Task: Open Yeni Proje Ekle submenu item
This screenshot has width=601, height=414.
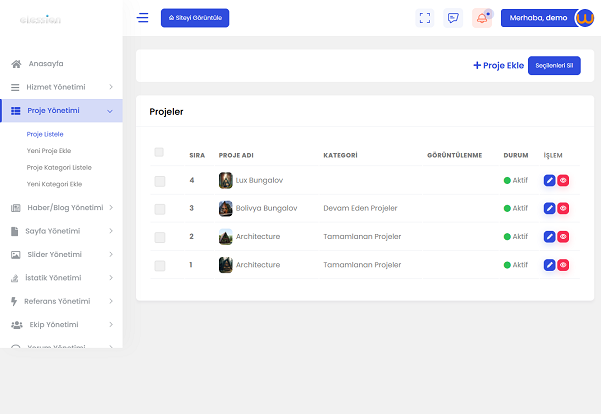Action: click(x=55, y=150)
